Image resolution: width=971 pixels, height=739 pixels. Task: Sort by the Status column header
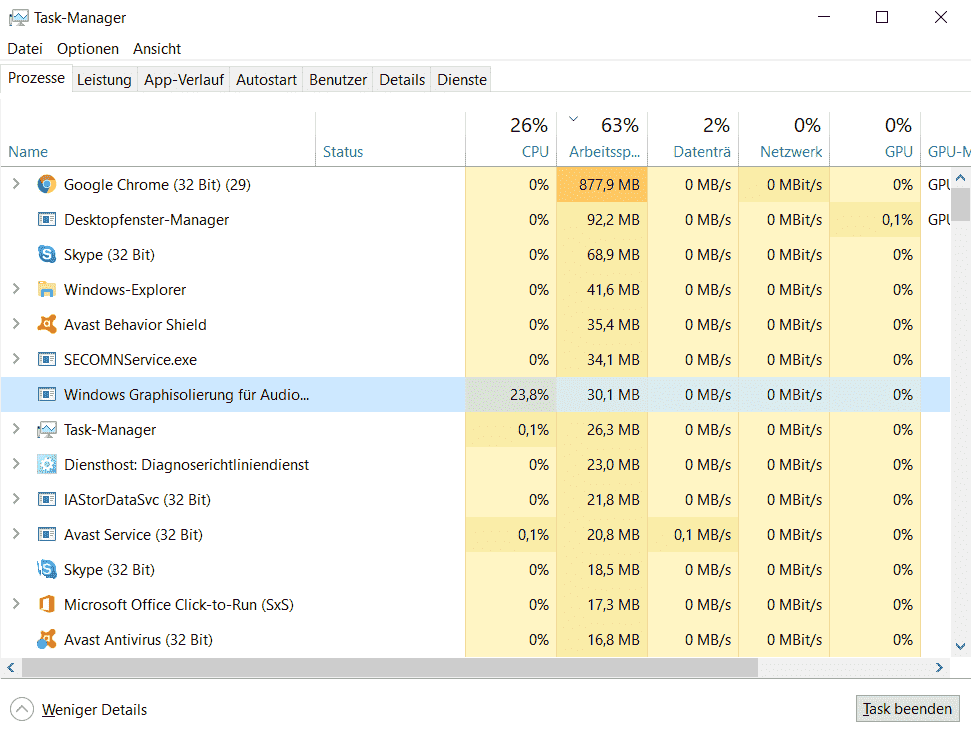click(x=390, y=139)
